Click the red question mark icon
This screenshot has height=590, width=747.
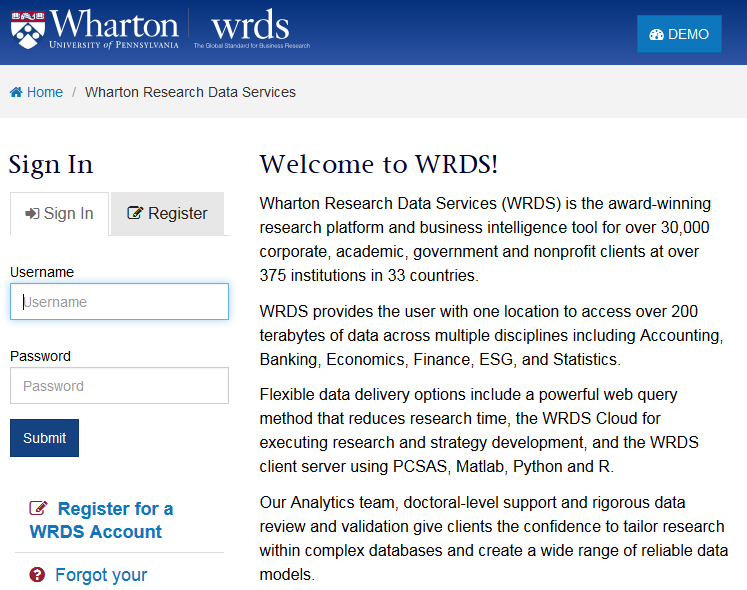click(37, 575)
